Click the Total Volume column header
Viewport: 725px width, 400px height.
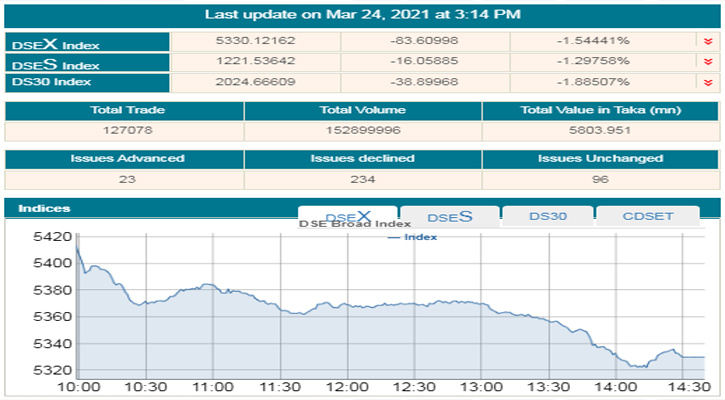(x=362, y=110)
